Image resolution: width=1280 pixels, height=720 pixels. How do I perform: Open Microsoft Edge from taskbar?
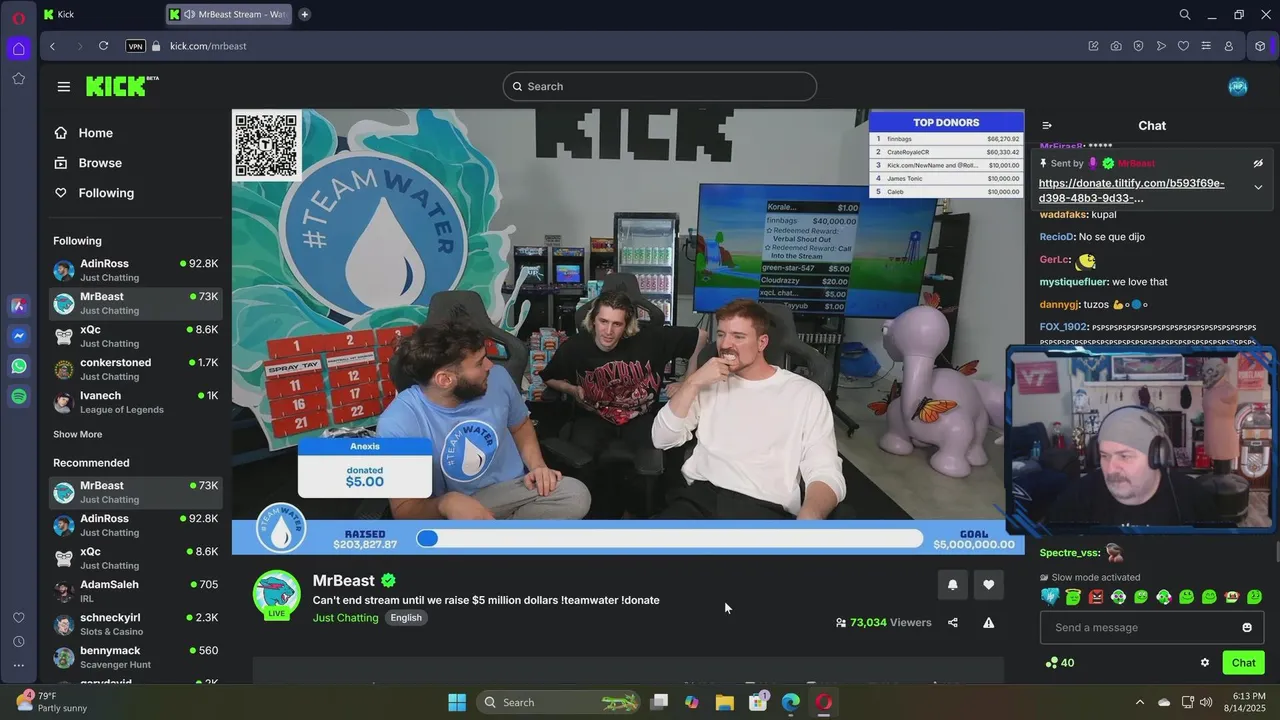pyautogui.click(x=790, y=702)
